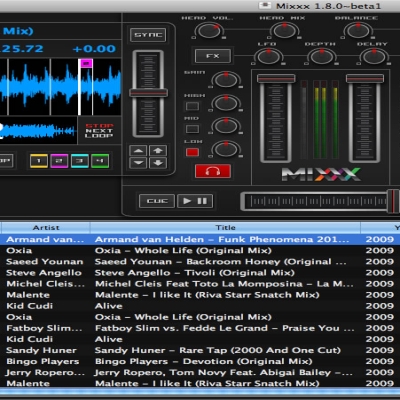Click the right channel volume fader
The width and height of the screenshot is (400, 400).
pos(365,79)
